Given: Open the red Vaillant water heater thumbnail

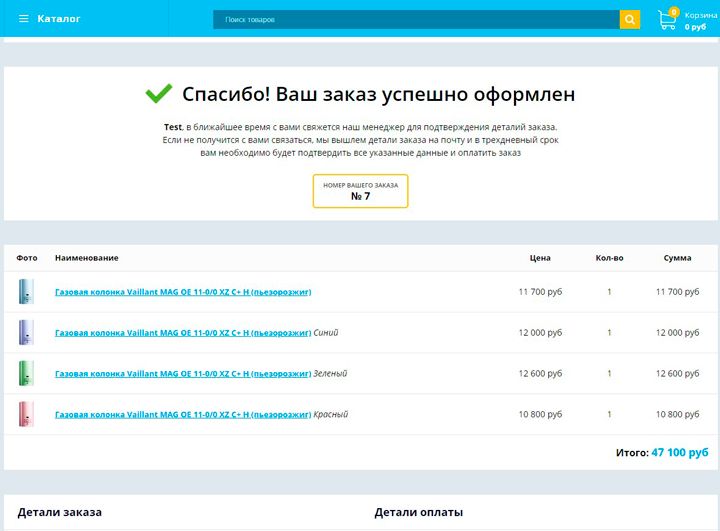Looking at the screenshot, I should point(26,414).
